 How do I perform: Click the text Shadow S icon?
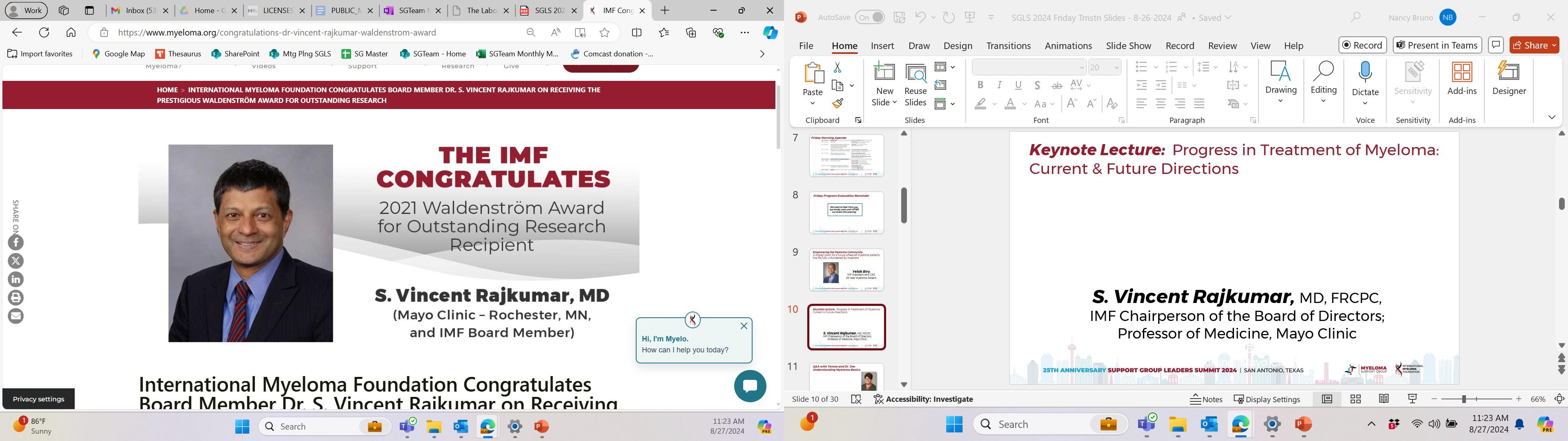click(x=1037, y=85)
